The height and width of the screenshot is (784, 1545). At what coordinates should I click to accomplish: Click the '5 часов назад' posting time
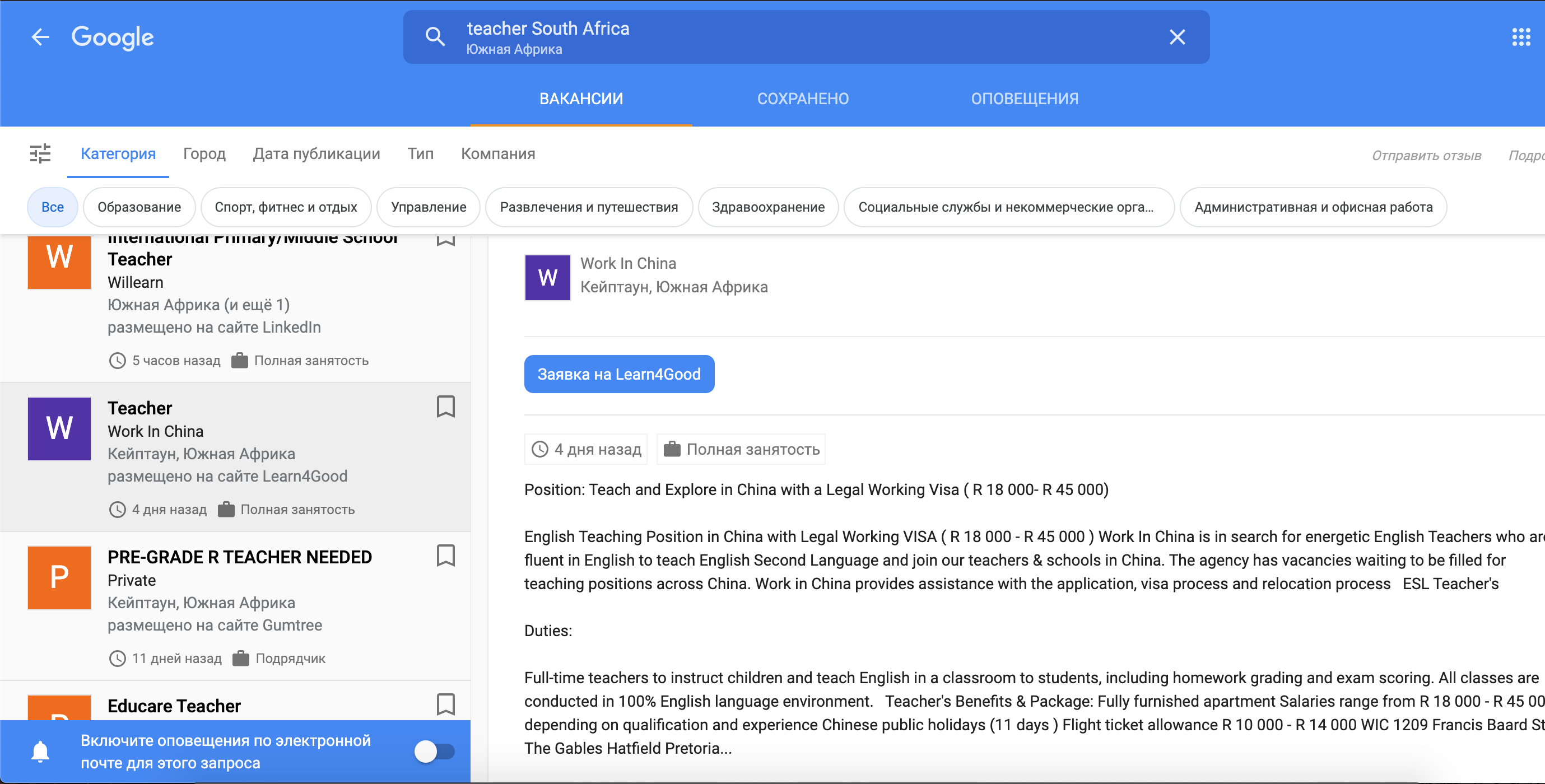click(176, 360)
